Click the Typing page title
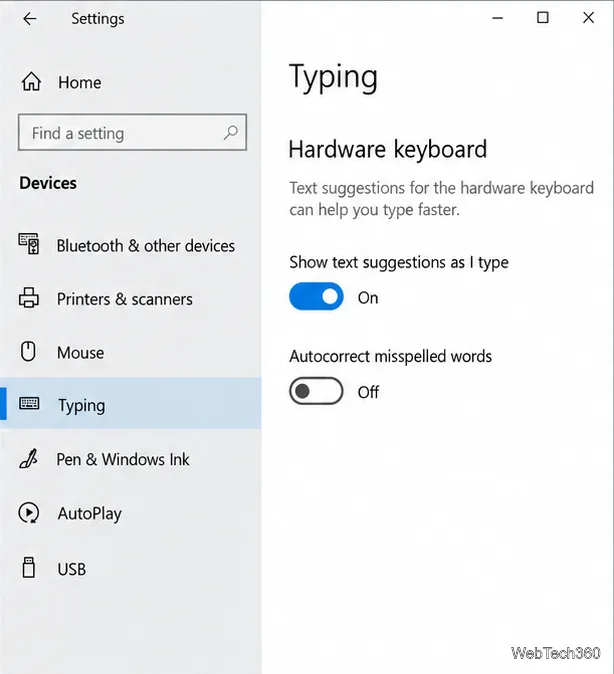Image resolution: width=614 pixels, height=674 pixels. (x=334, y=78)
